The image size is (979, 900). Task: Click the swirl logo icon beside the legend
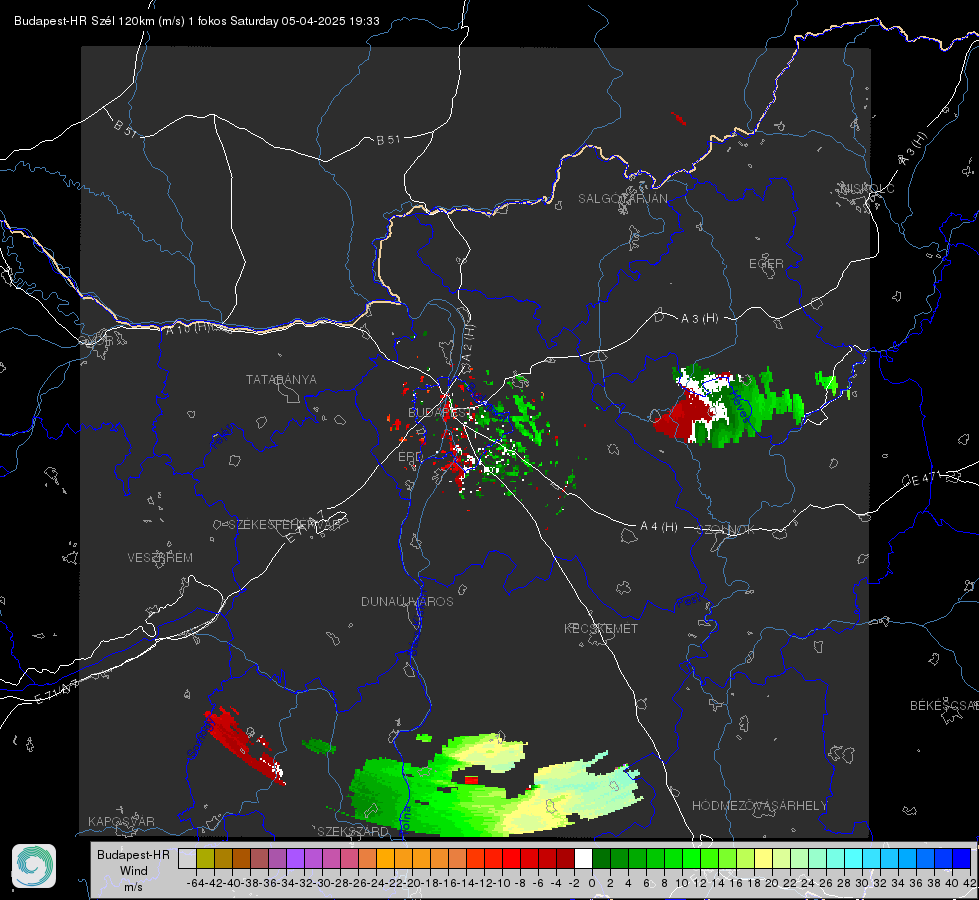pyautogui.click(x=34, y=866)
